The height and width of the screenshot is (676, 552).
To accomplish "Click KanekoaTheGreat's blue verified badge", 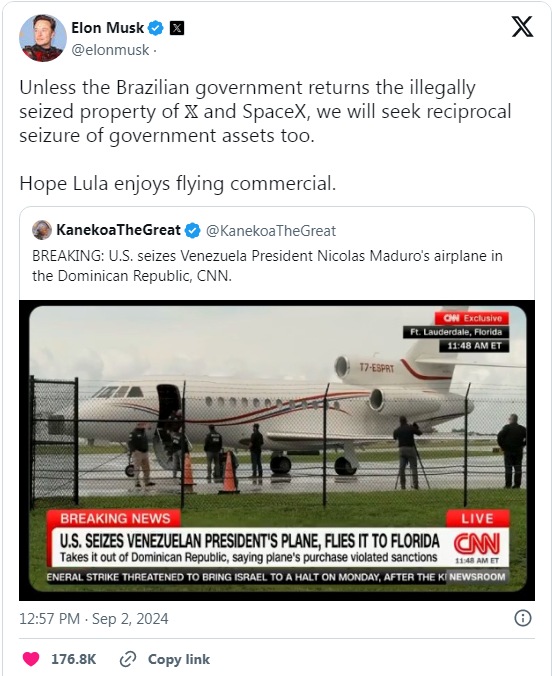I will (192, 231).
